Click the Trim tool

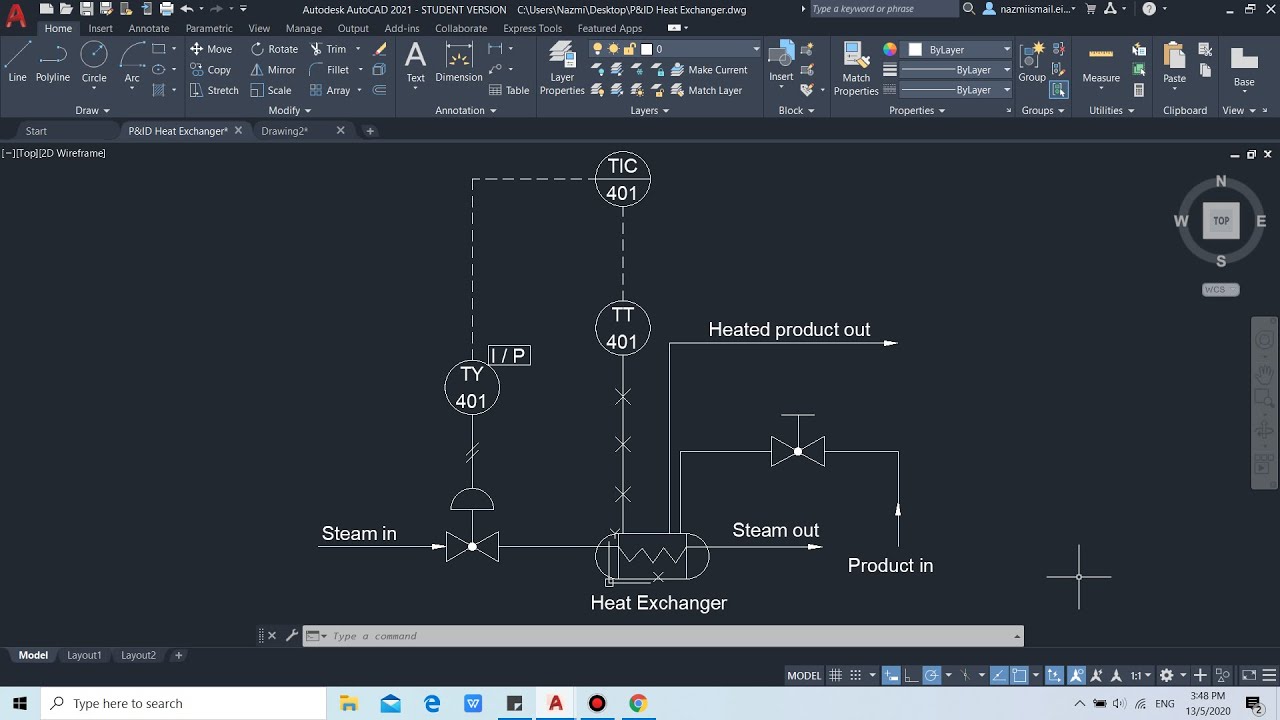click(x=328, y=49)
